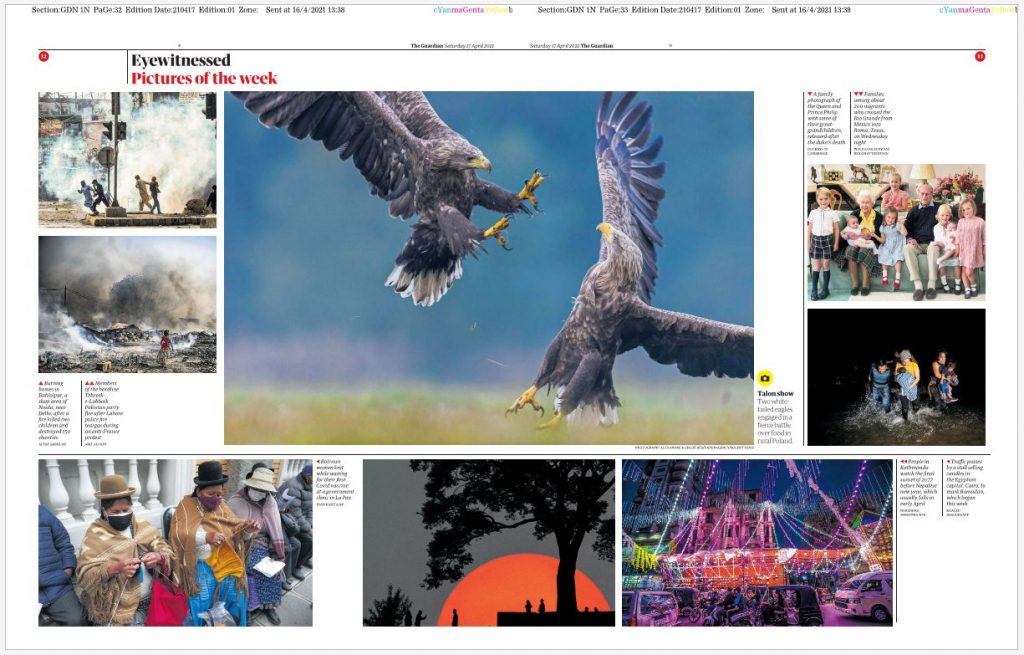The image size is (1024, 655).
Task: Open the white-tailed eagles battle photo
Action: pyautogui.click(x=488, y=267)
